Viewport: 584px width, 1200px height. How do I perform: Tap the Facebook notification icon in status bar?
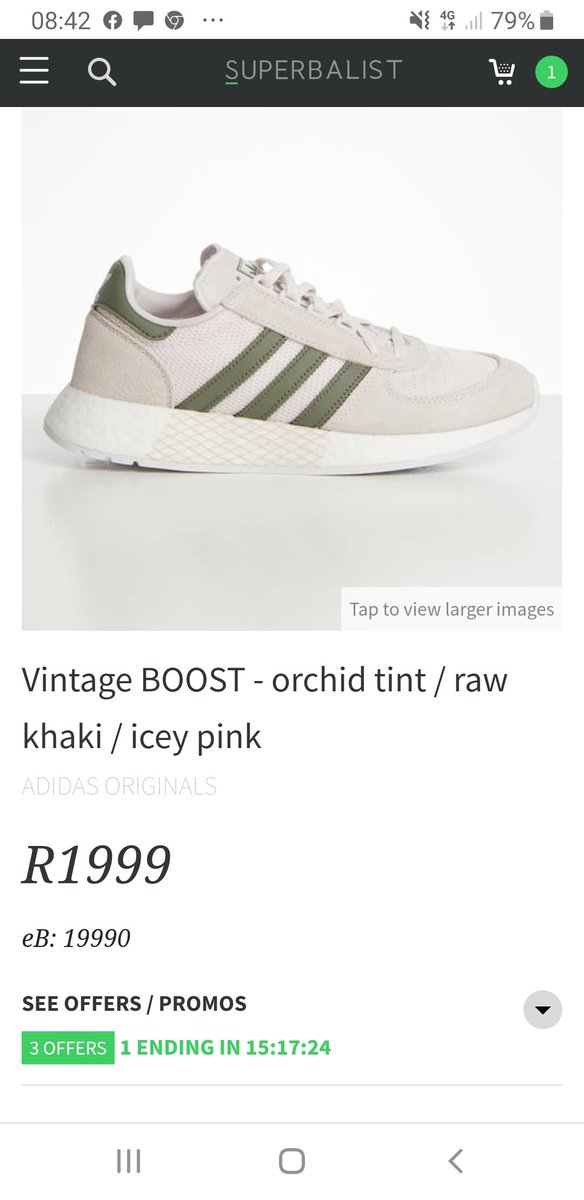[x=113, y=20]
